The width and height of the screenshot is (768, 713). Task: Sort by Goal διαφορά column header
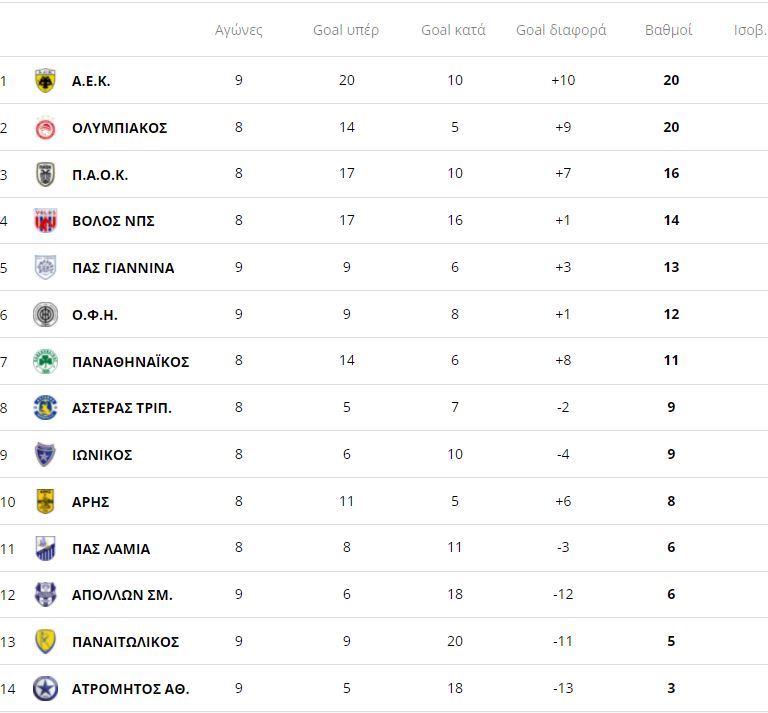click(x=561, y=30)
